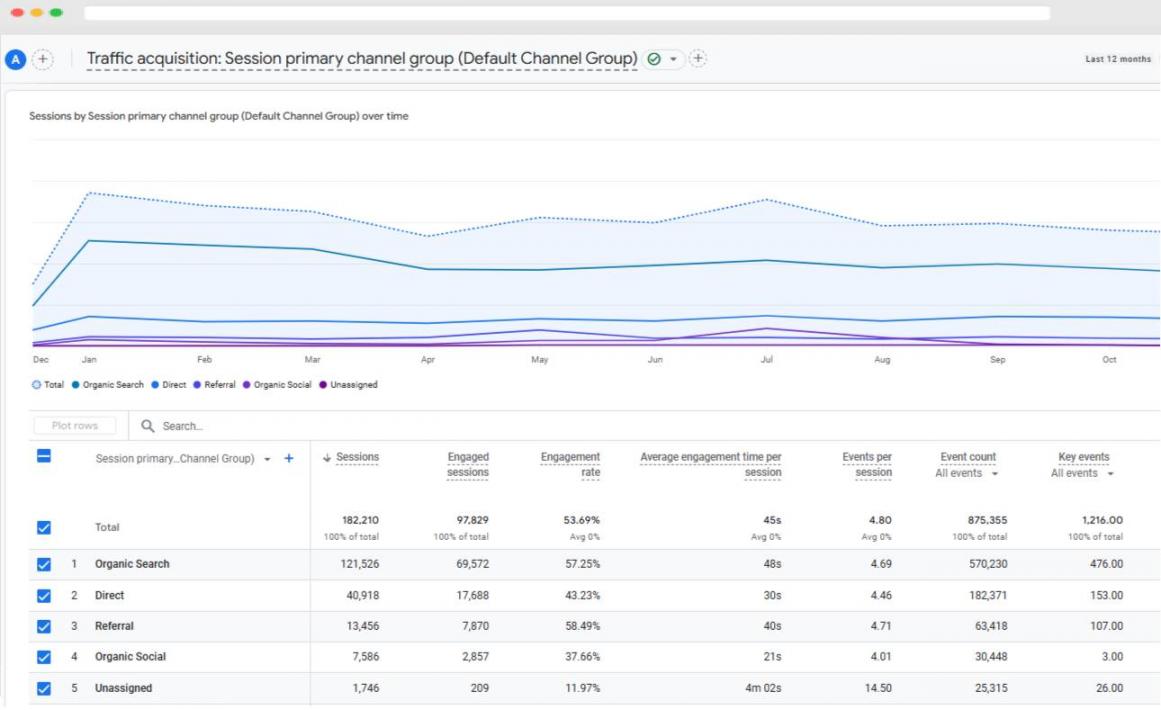This screenshot has height=710, width=1161.
Task: Click the magnifier icon in the table search
Action: tap(147, 426)
